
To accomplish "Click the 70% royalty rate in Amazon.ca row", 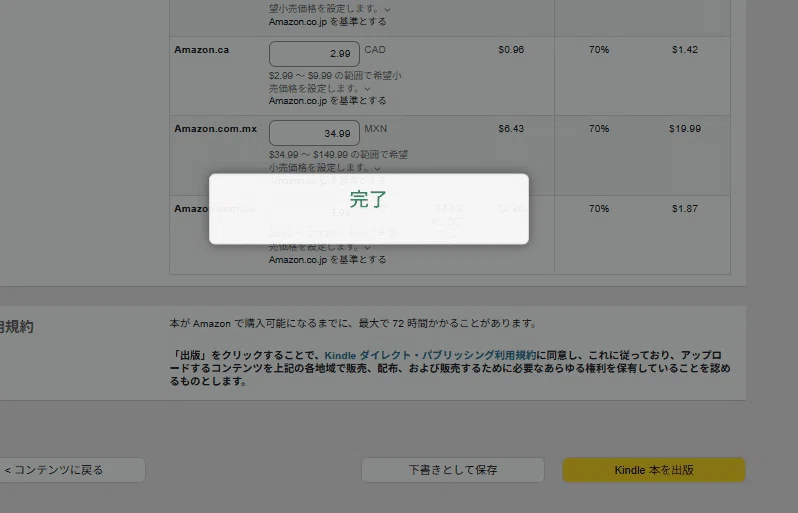I will 599,50.
